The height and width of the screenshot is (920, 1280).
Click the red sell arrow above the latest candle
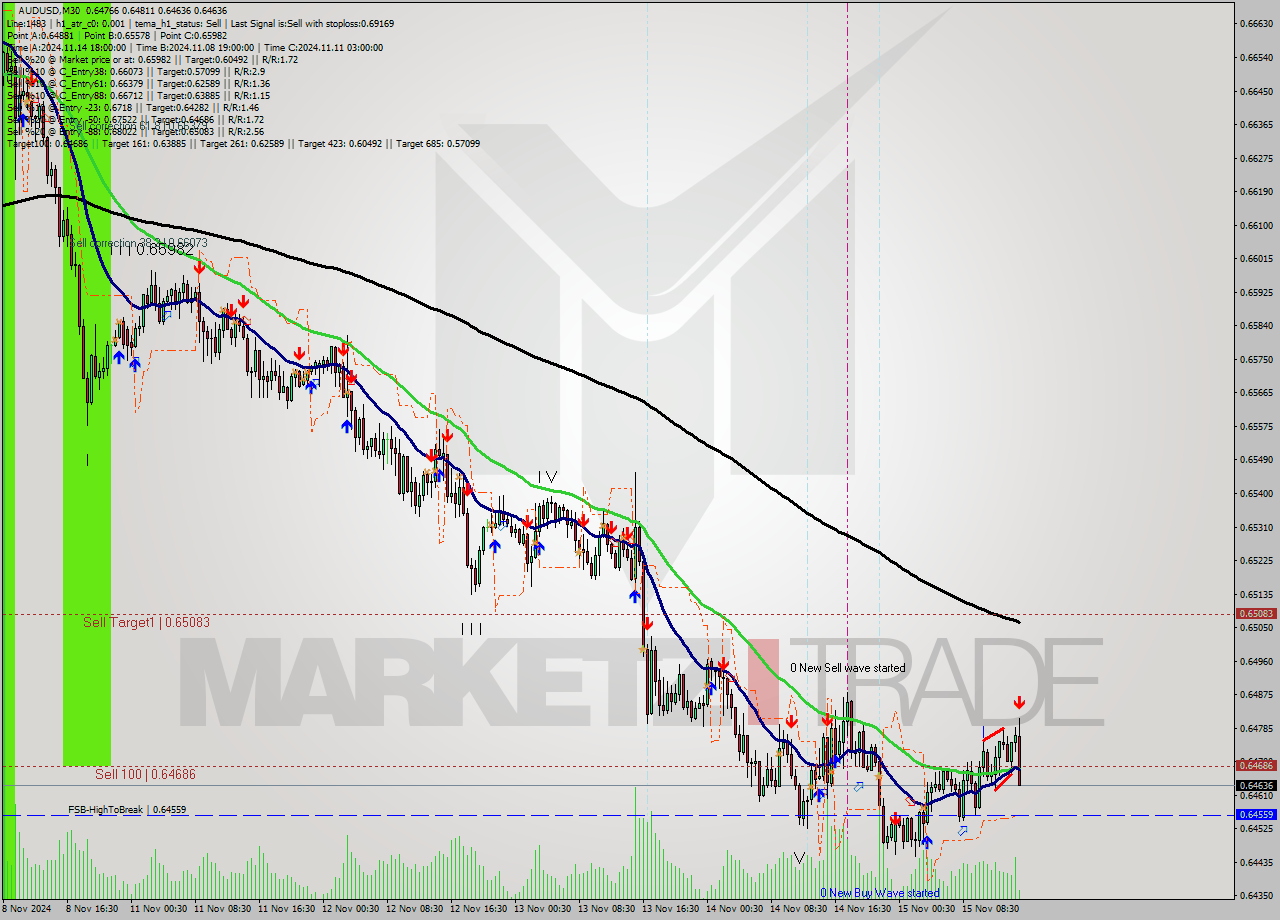tap(1019, 703)
